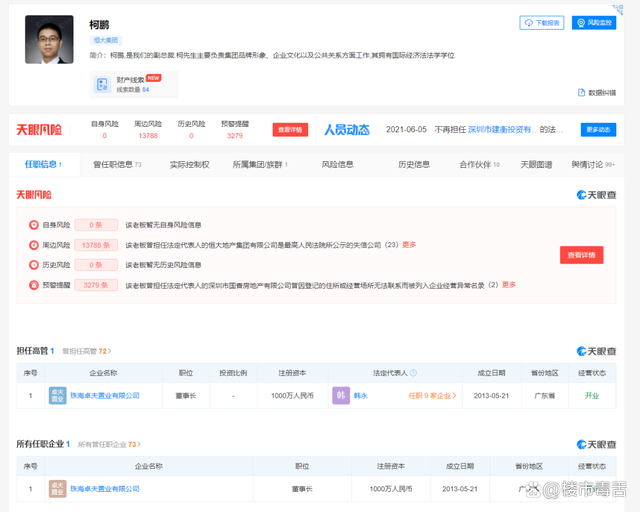
Task: Select the 任职信息 tab
Action: pyautogui.click(x=43, y=164)
